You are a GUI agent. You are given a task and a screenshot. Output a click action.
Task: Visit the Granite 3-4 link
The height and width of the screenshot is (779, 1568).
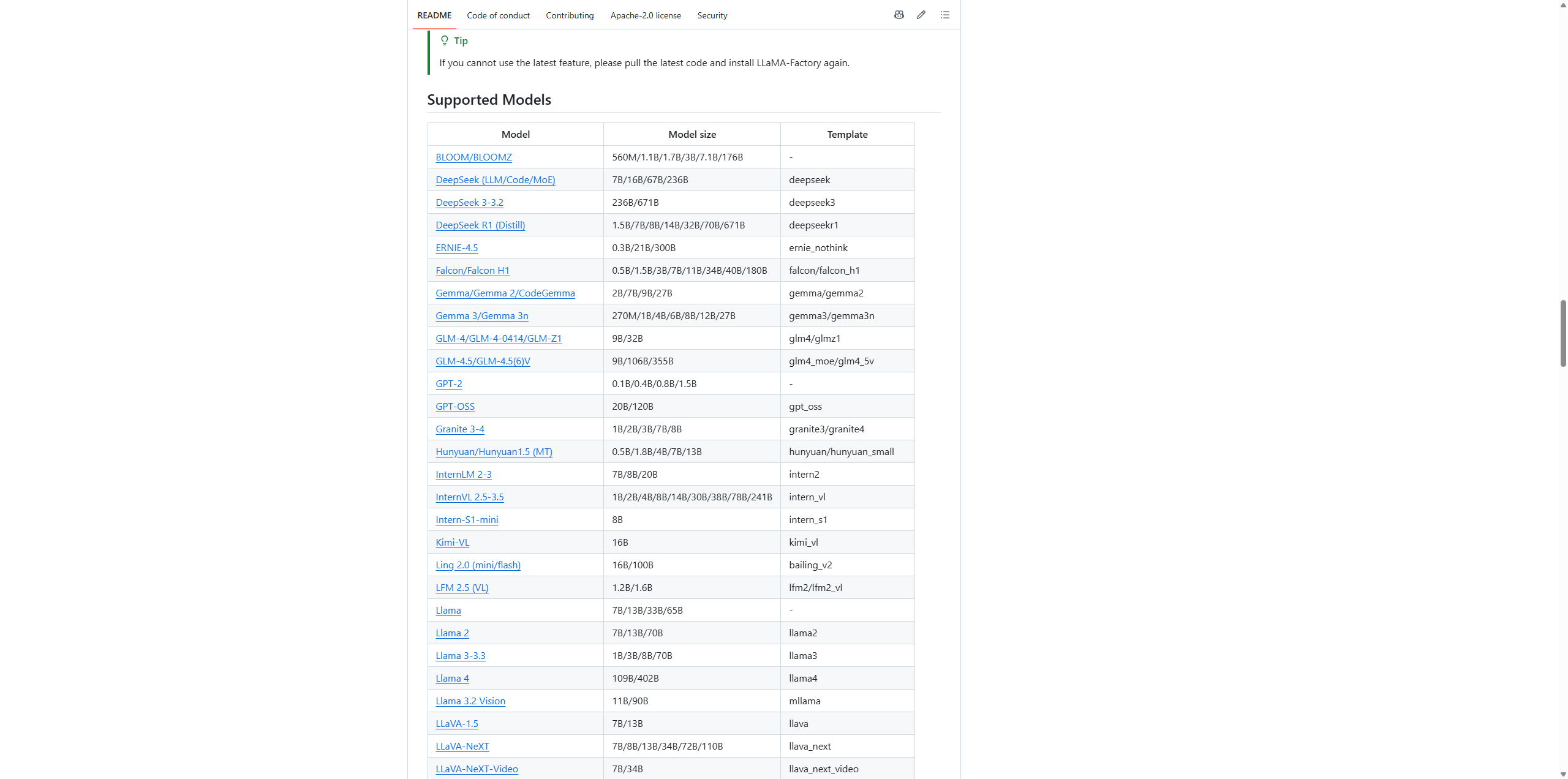(460, 429)
